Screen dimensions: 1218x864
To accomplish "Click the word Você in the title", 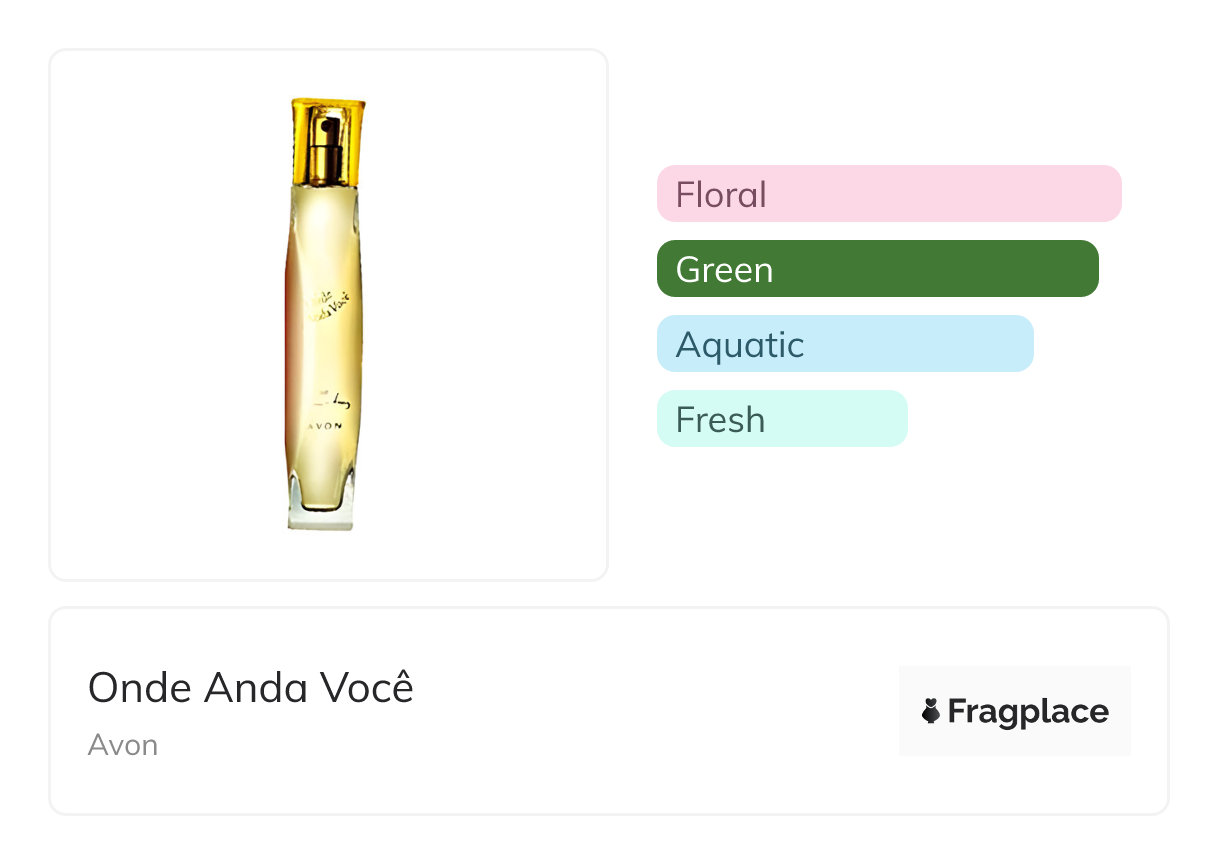I will (366, 688).
